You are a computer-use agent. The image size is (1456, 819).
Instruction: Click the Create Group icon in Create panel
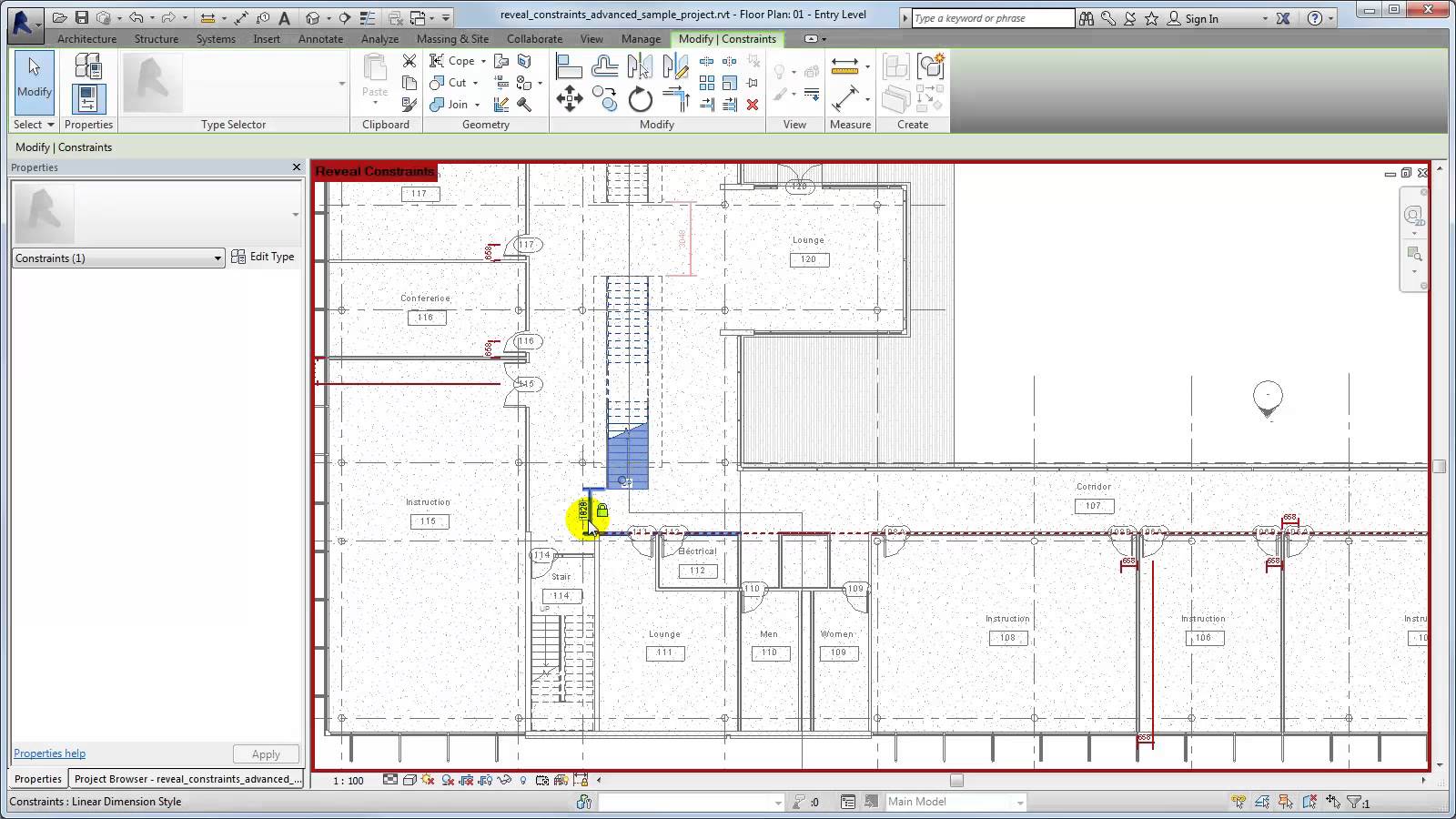pyautogui.click(x=931, y=66)
